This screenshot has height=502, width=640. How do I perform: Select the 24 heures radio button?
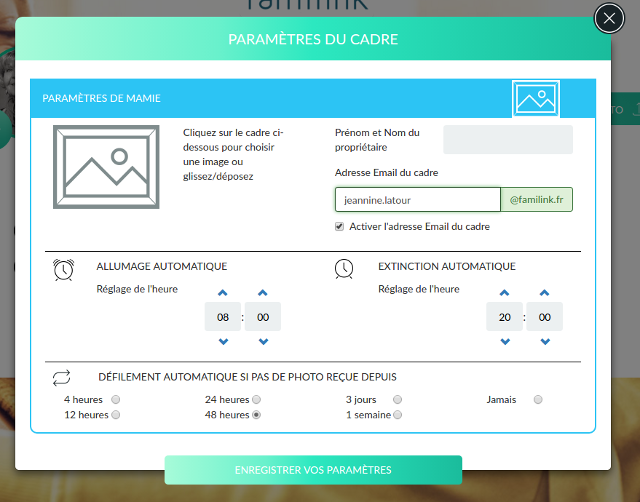[x=256, y=399]
